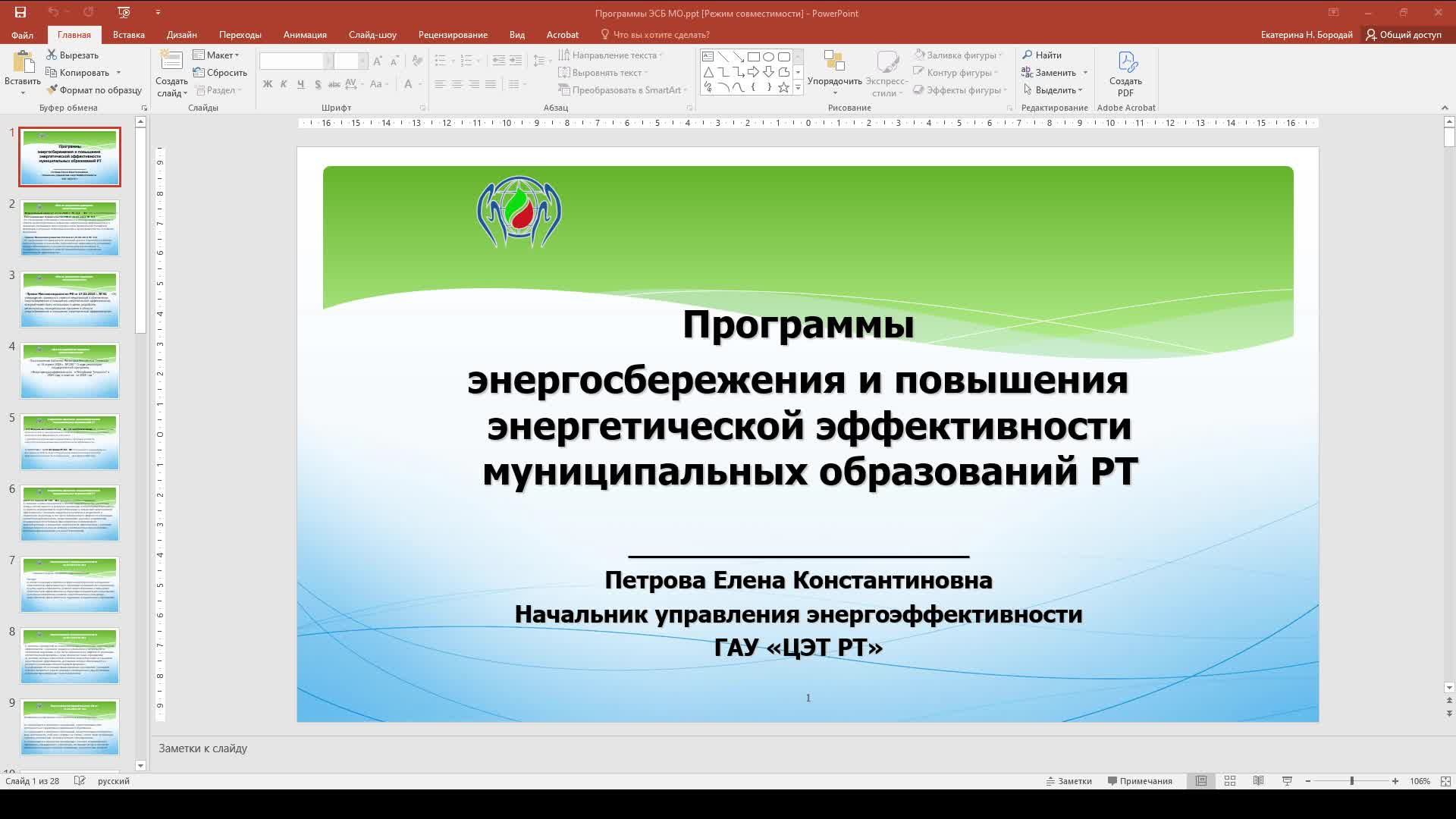This screenshot has width=1456, height=819.
Task: Toggle the Notes (Заметки) pane
Action: pyautogui.click(x=1069, y=781)
